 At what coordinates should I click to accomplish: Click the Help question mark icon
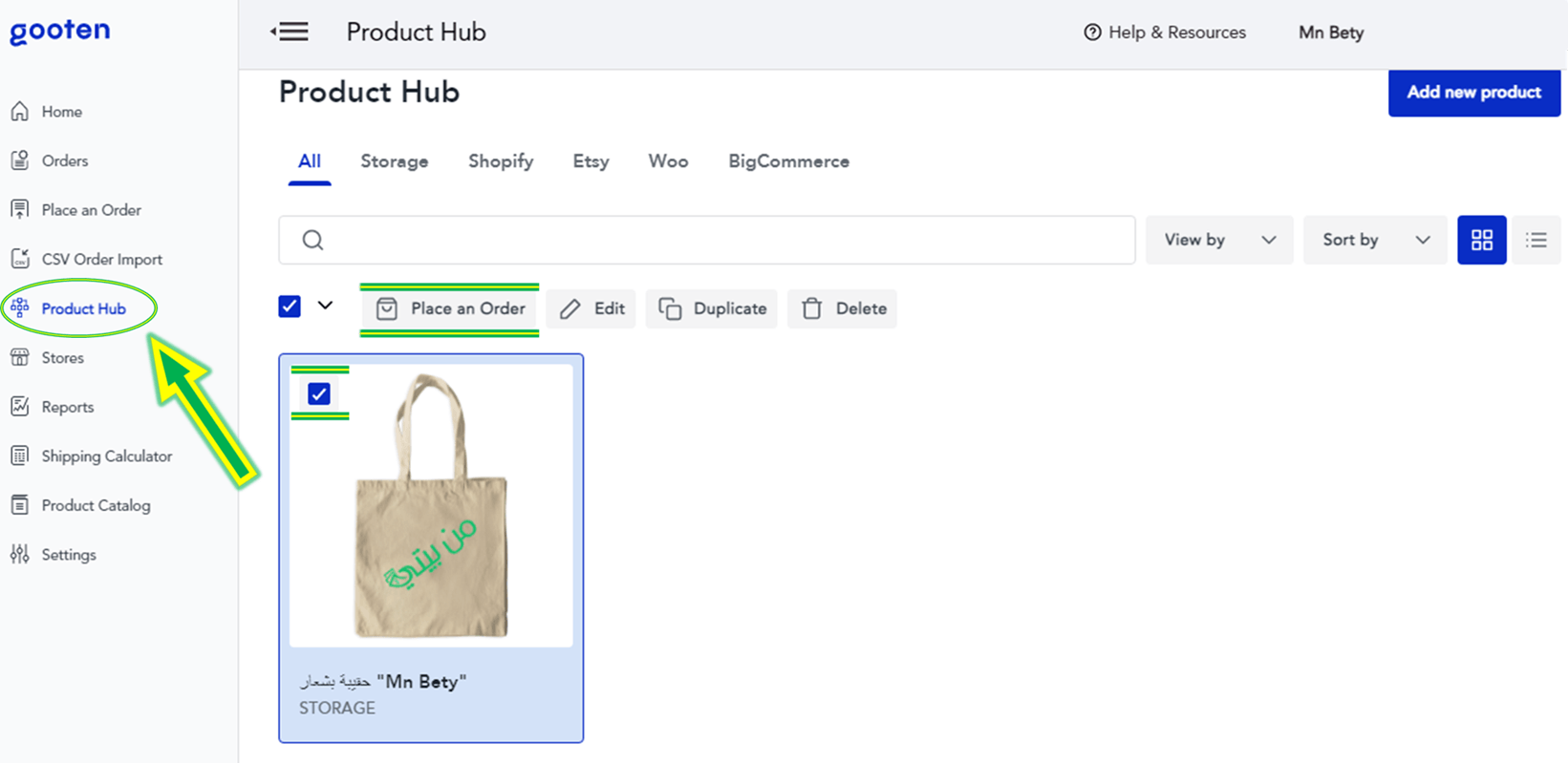[x=1092, y=32]
